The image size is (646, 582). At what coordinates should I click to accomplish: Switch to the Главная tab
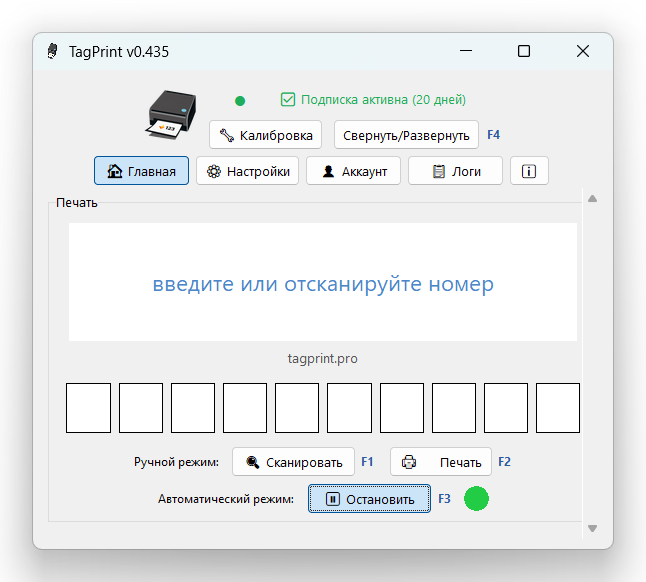tap(141, 171)
